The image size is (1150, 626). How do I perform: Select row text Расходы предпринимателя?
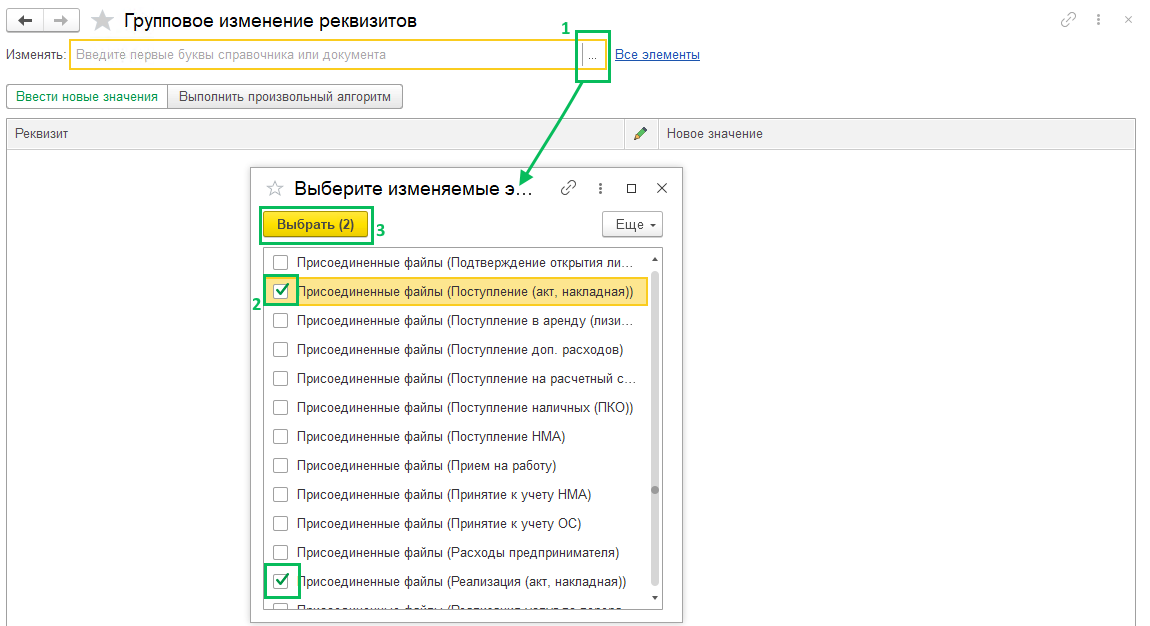458,553
